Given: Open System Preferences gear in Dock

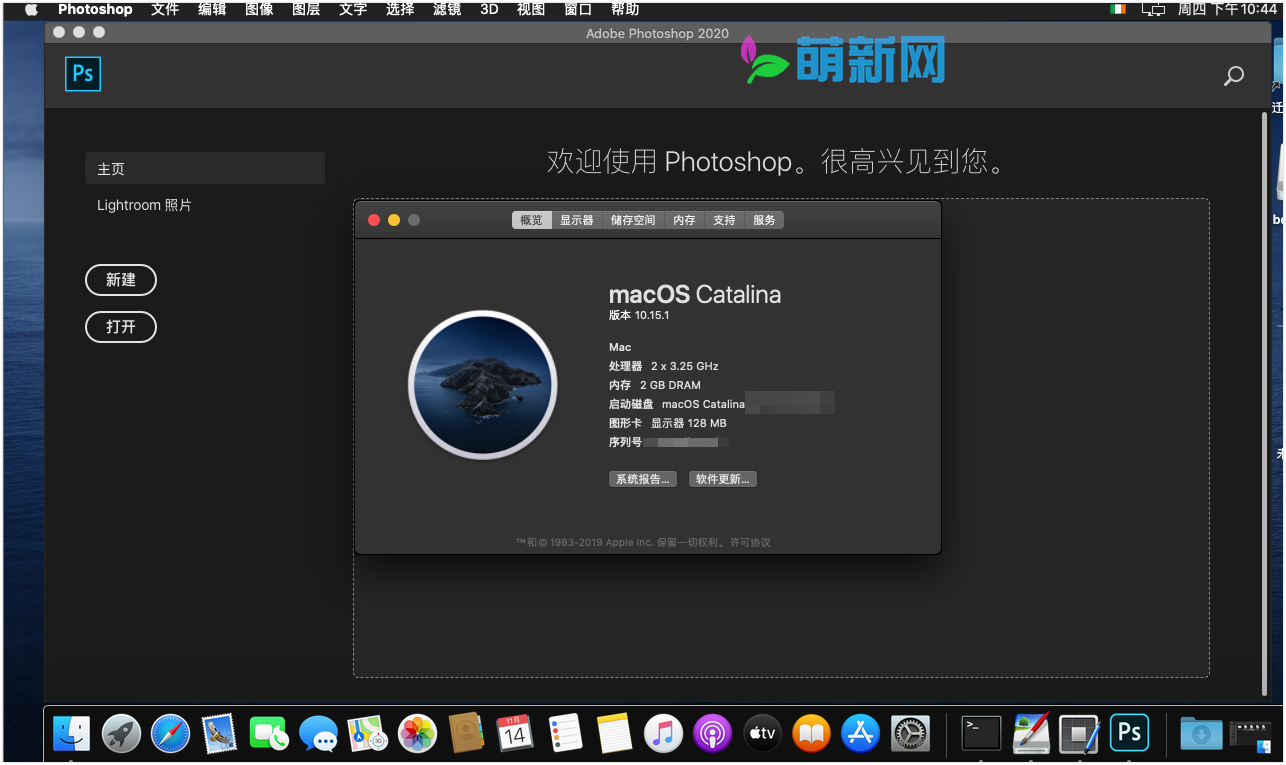Looking at the screenshot, I should [910, 734].
